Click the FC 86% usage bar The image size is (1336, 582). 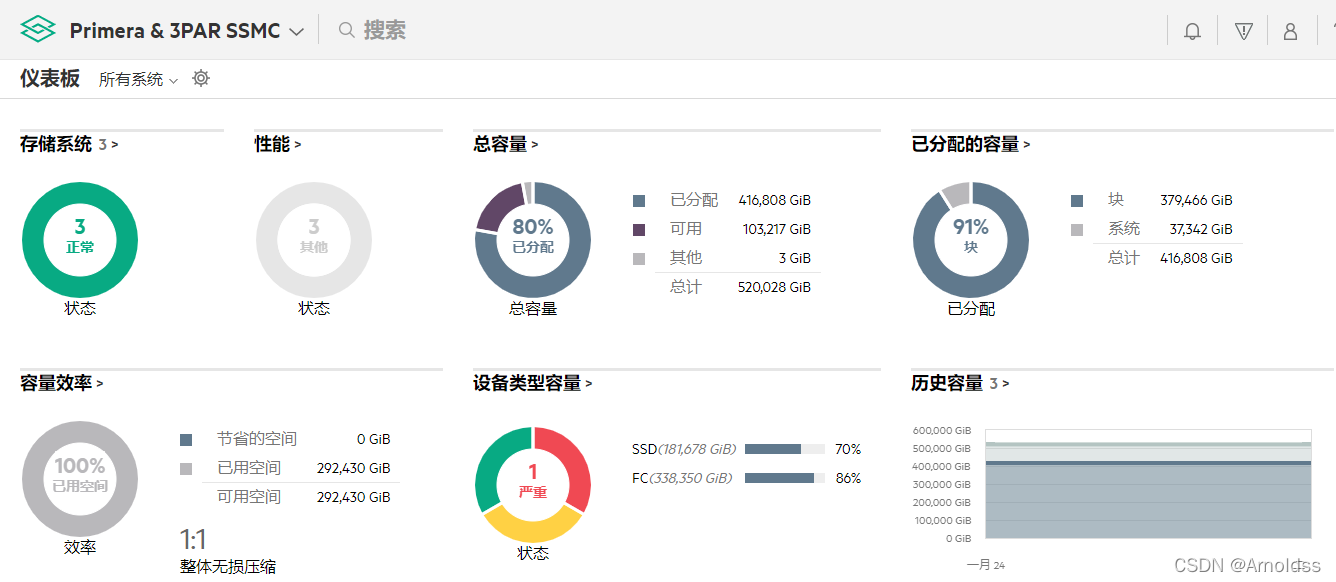click(x=785, y=478)
